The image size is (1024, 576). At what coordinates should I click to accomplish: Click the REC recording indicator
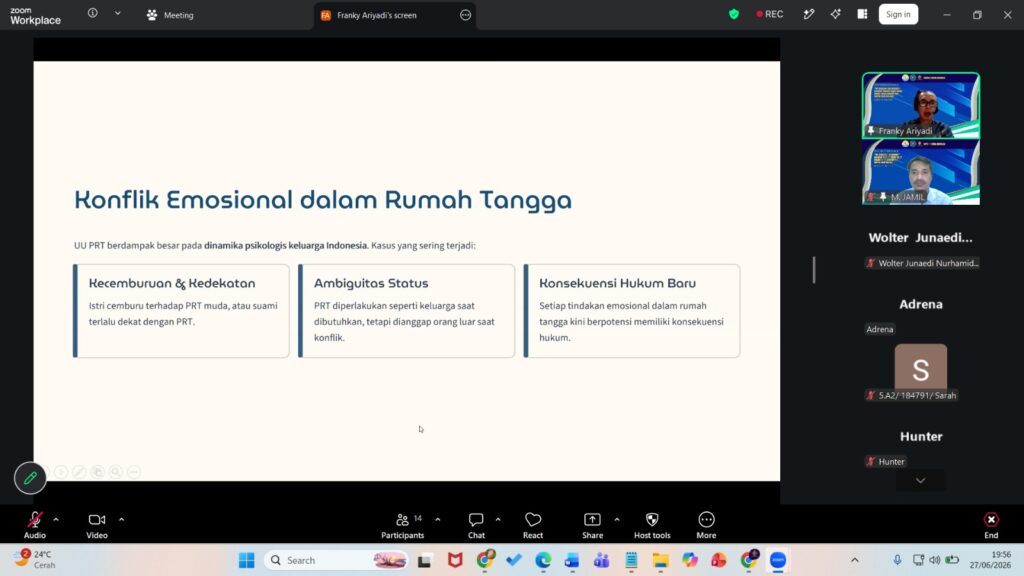[770, 14]
